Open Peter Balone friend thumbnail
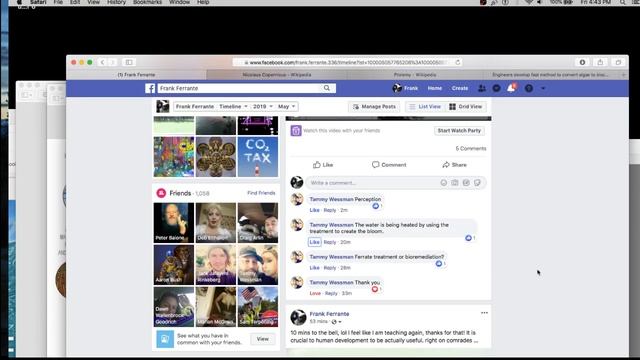Screen dimensions: 640x360 tap(173, 223)
